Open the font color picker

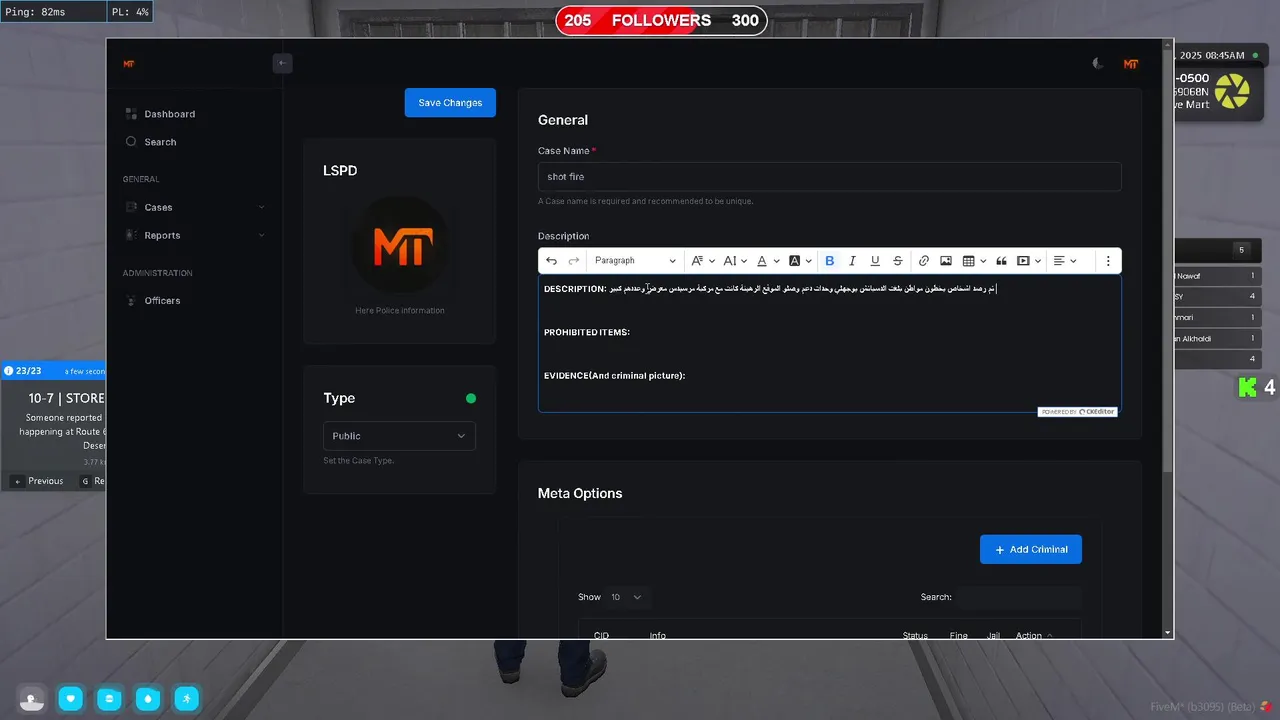click(x=767, y=261)
